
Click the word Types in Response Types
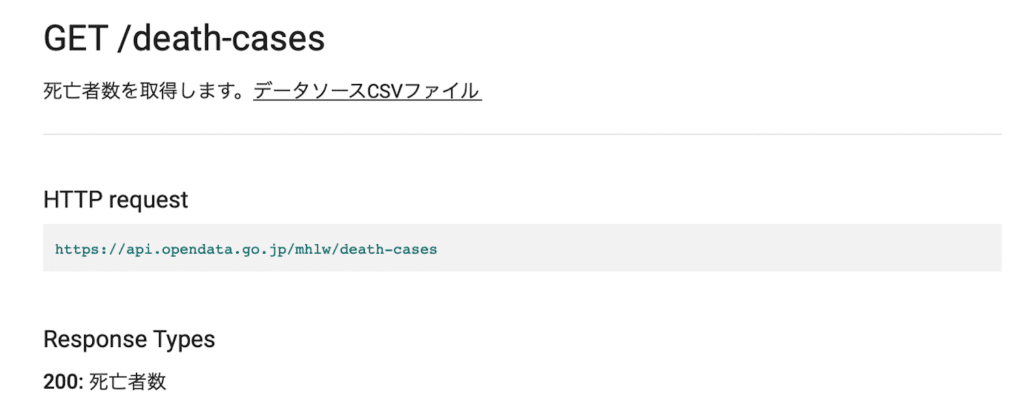coord(184,340)
